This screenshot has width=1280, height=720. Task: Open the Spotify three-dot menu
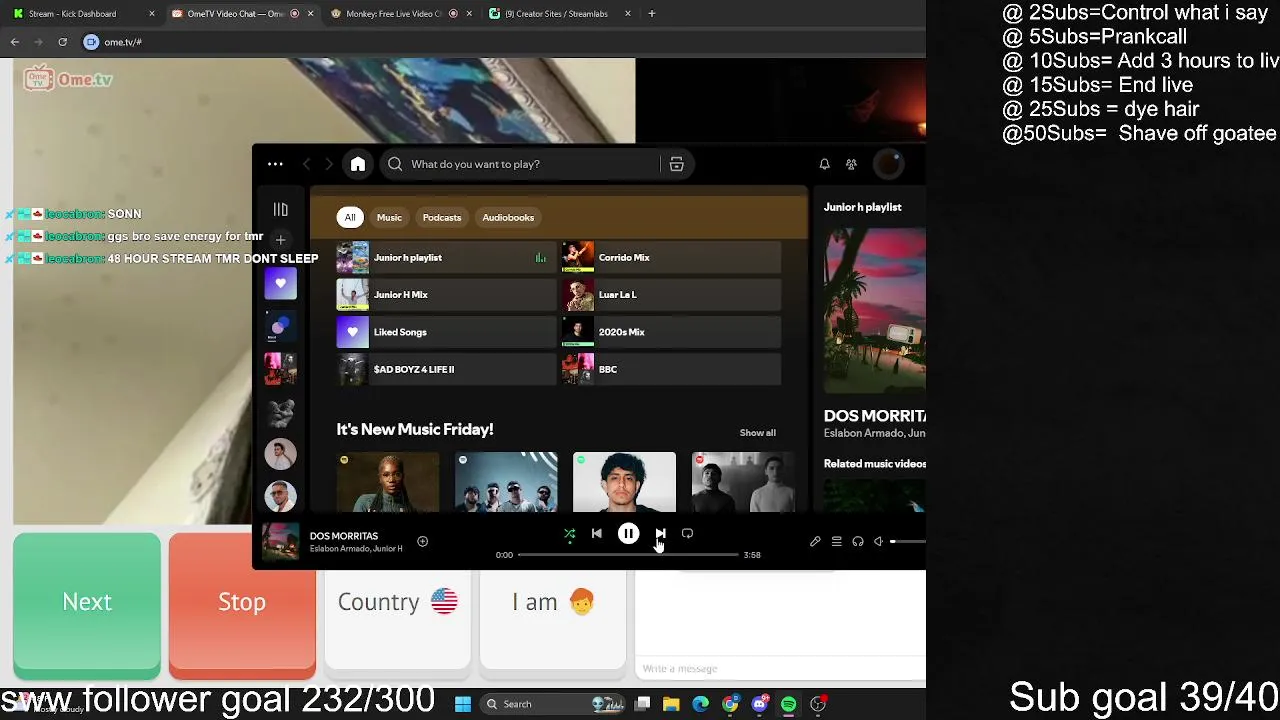275,164
